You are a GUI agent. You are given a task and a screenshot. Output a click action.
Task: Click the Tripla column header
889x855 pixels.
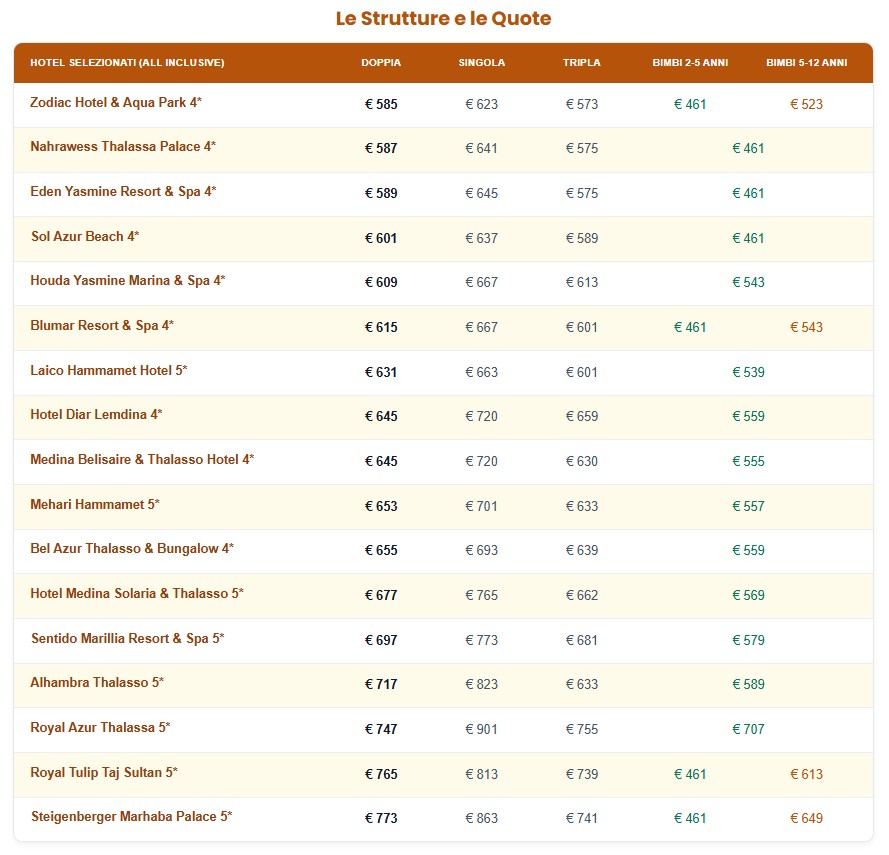click(x=581, y=63)
